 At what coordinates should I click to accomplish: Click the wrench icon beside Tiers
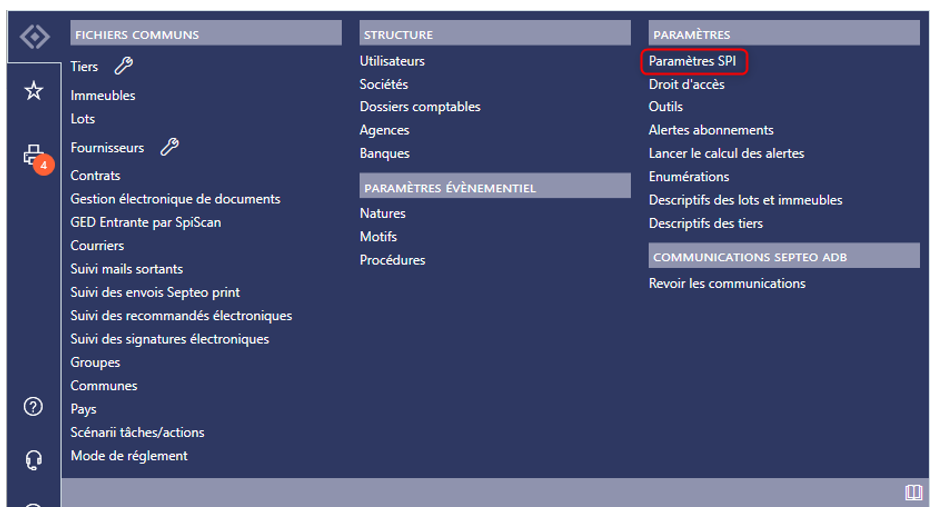(x=124, y=66)
